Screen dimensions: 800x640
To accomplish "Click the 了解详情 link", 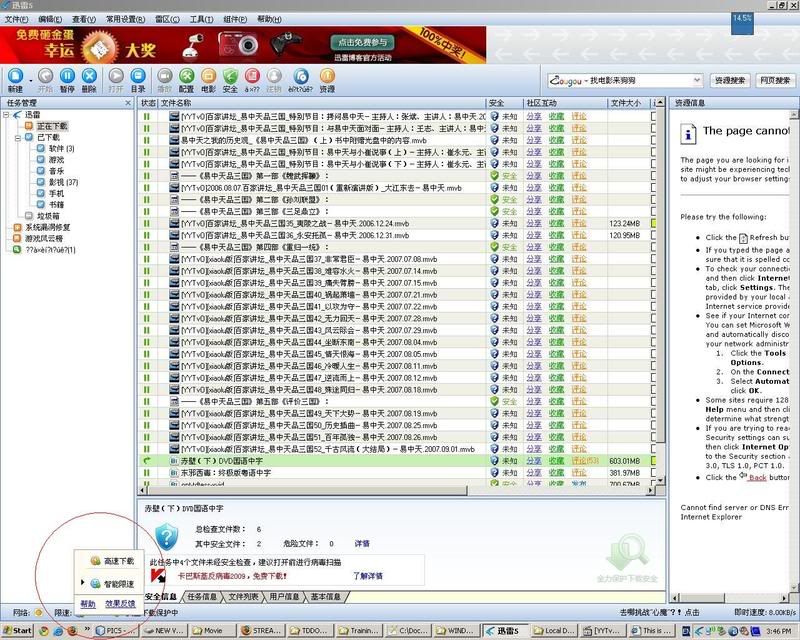I will coord(367,576).
